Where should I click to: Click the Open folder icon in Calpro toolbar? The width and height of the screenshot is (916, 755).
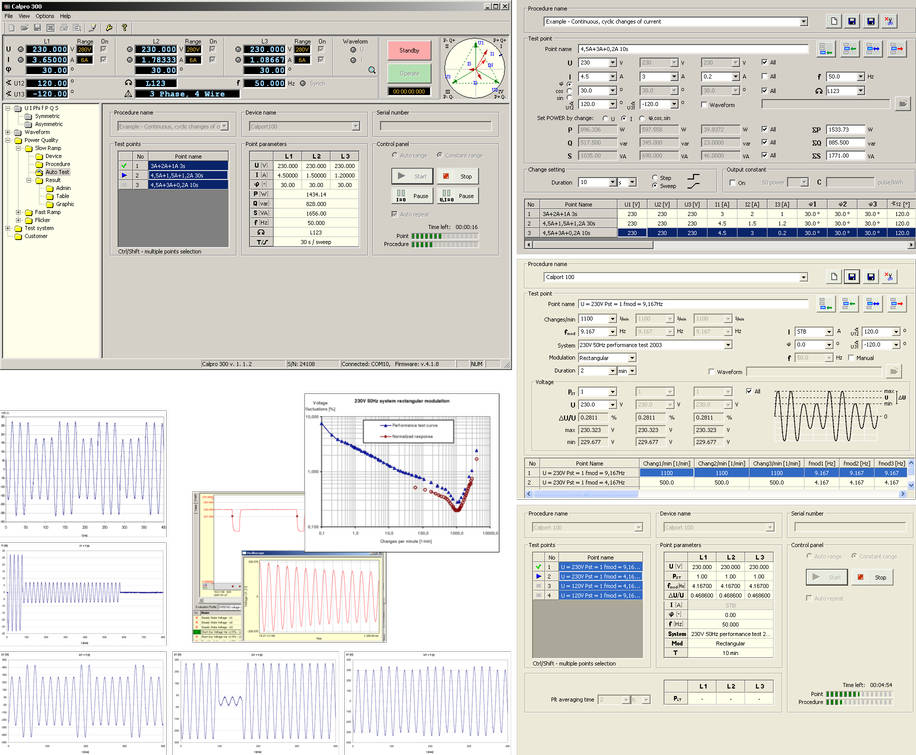coord(25,27)
